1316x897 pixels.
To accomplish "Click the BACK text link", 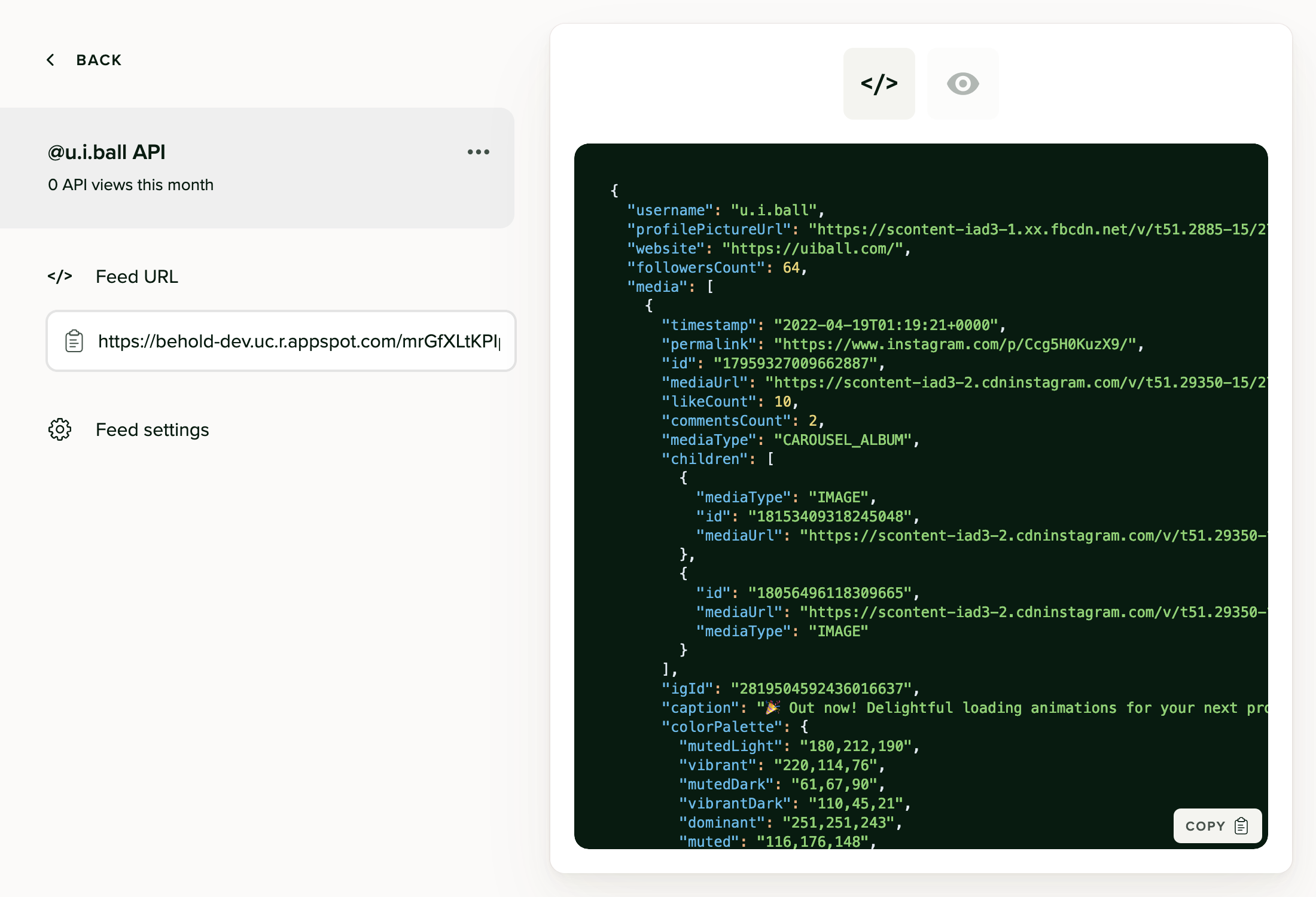I will coord(99,60).
